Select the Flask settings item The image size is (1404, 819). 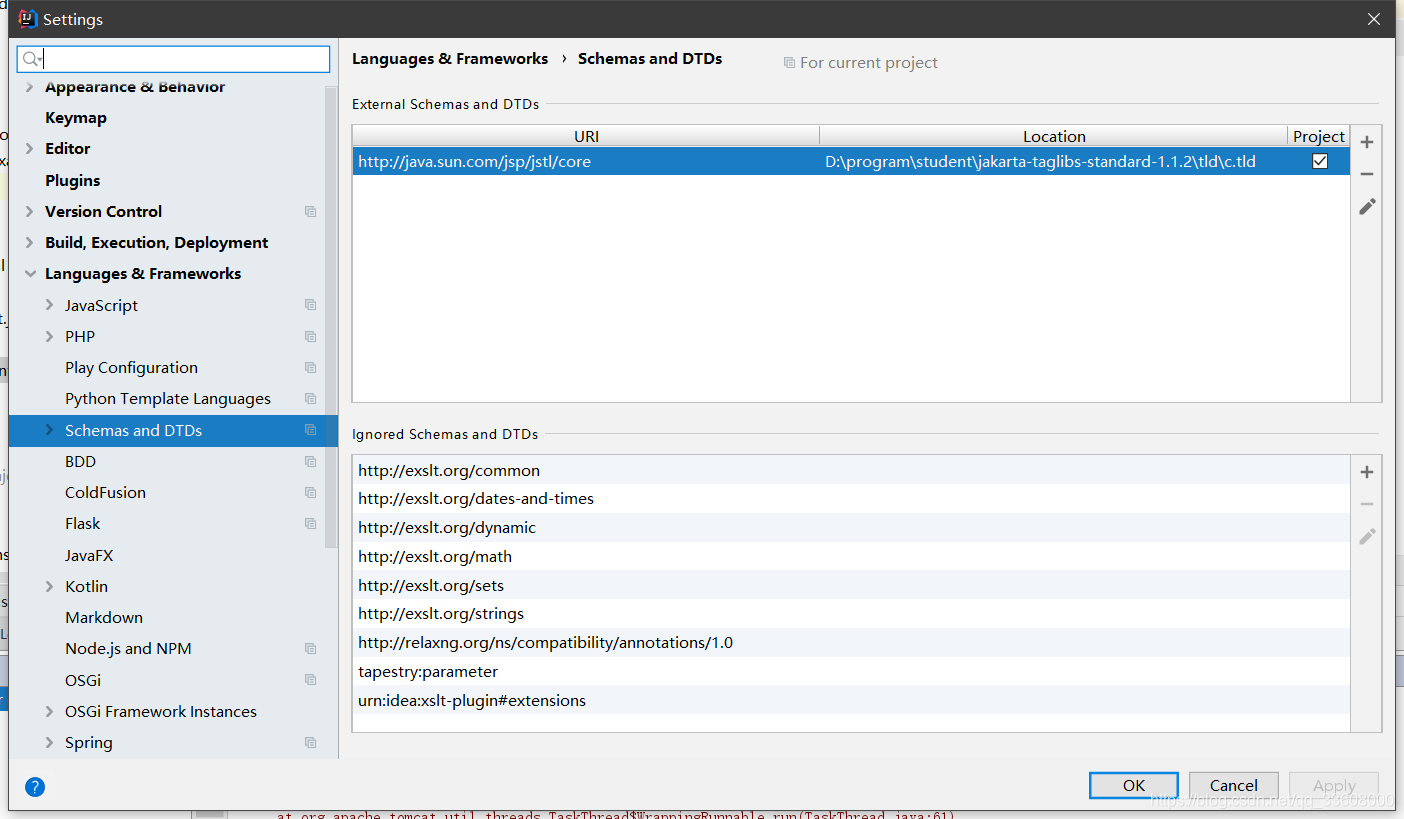point(83,523)
